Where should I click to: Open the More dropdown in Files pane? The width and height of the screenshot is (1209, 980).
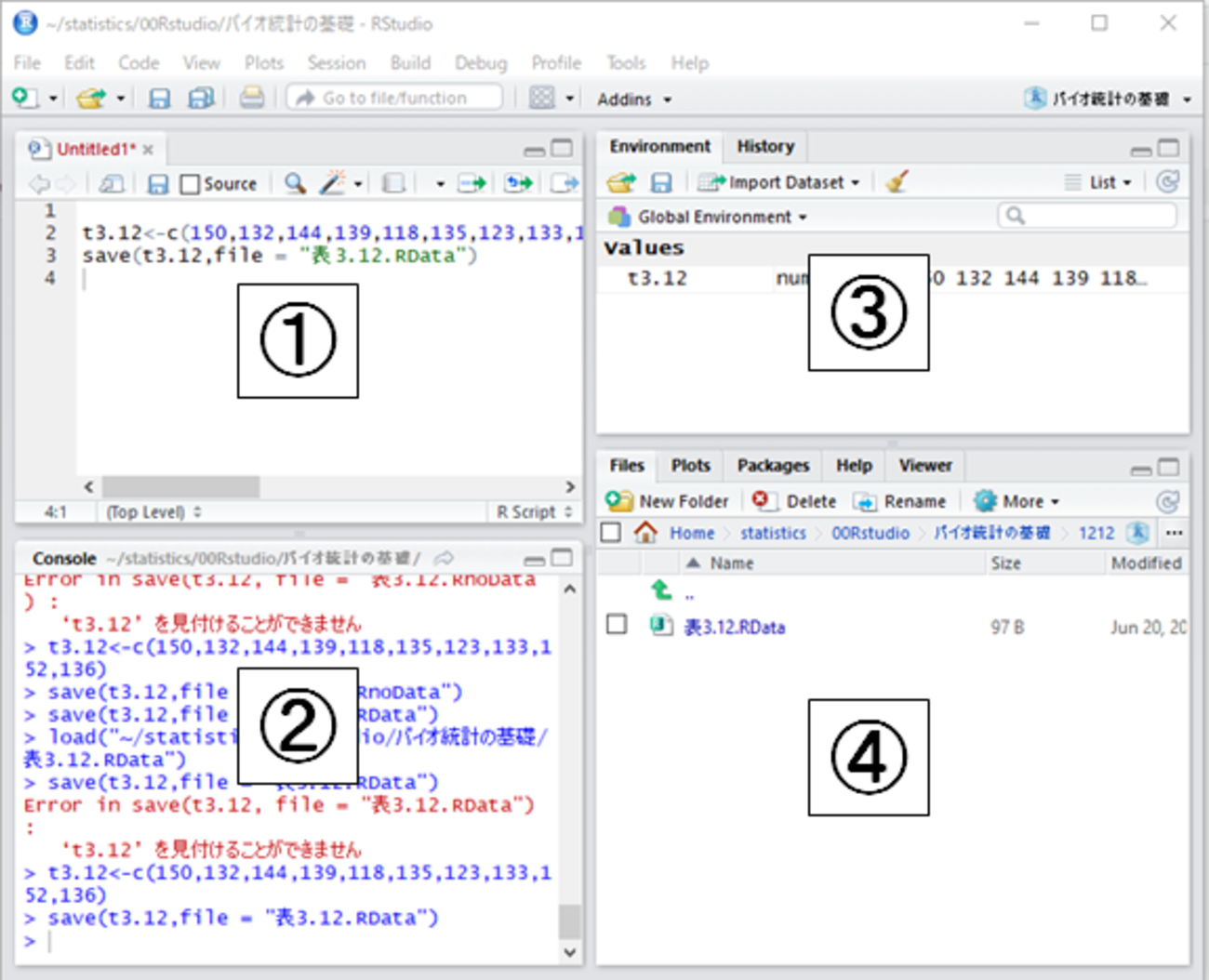1018,501
